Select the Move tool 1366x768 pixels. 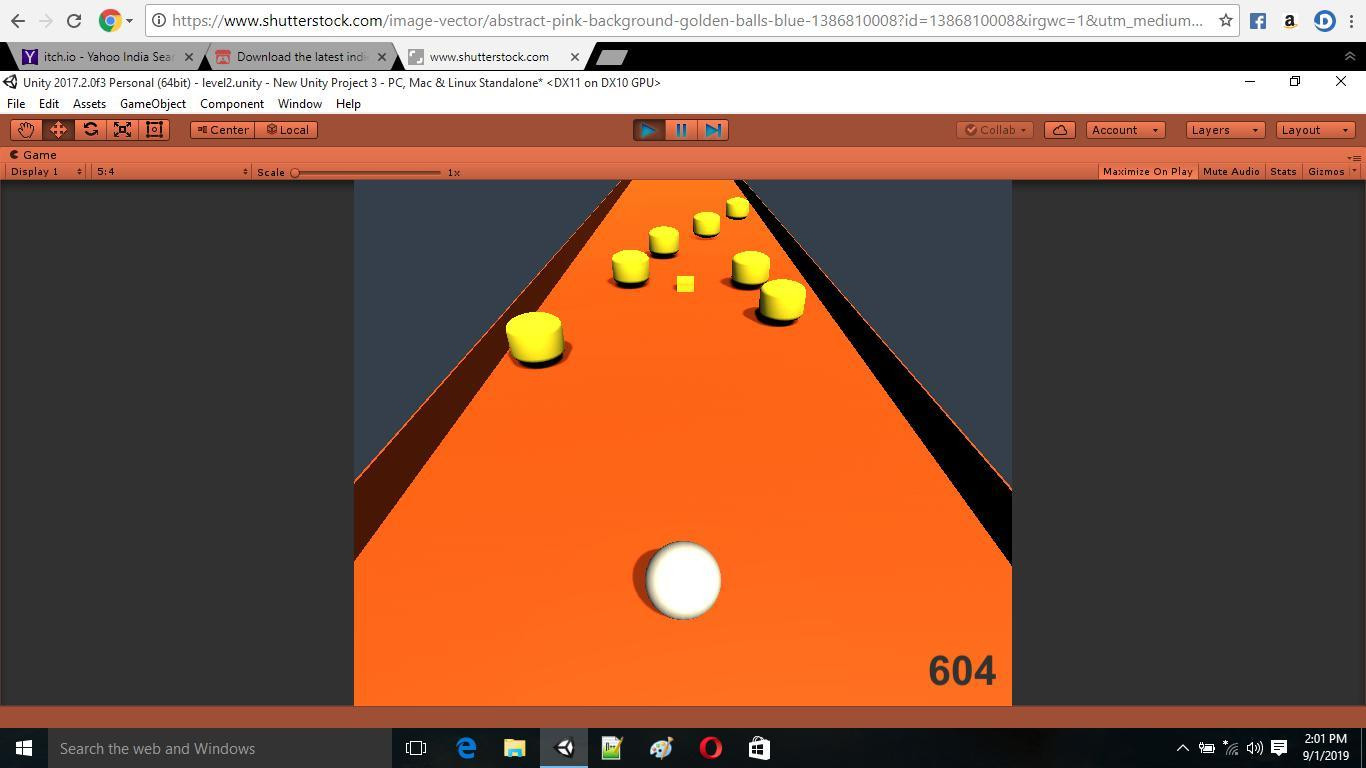(x=58, y=130)
